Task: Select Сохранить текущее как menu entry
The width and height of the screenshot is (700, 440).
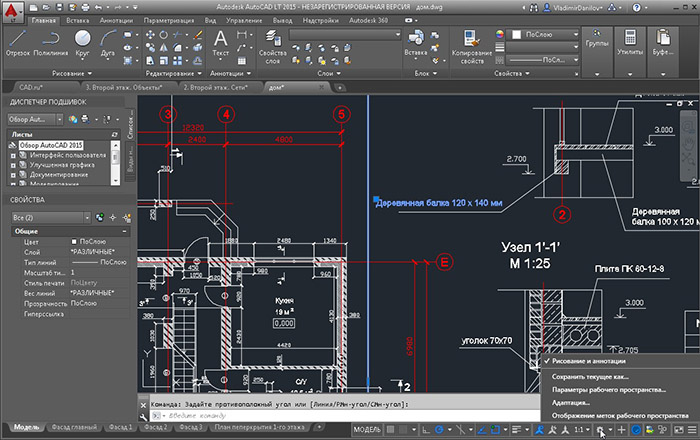Action: [590, 377]
